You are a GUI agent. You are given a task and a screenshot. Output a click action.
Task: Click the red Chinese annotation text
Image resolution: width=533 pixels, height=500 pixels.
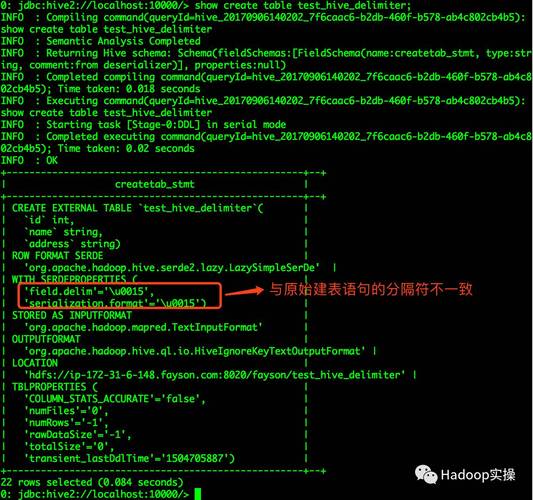pyautogui.click(x=371, y=289)
